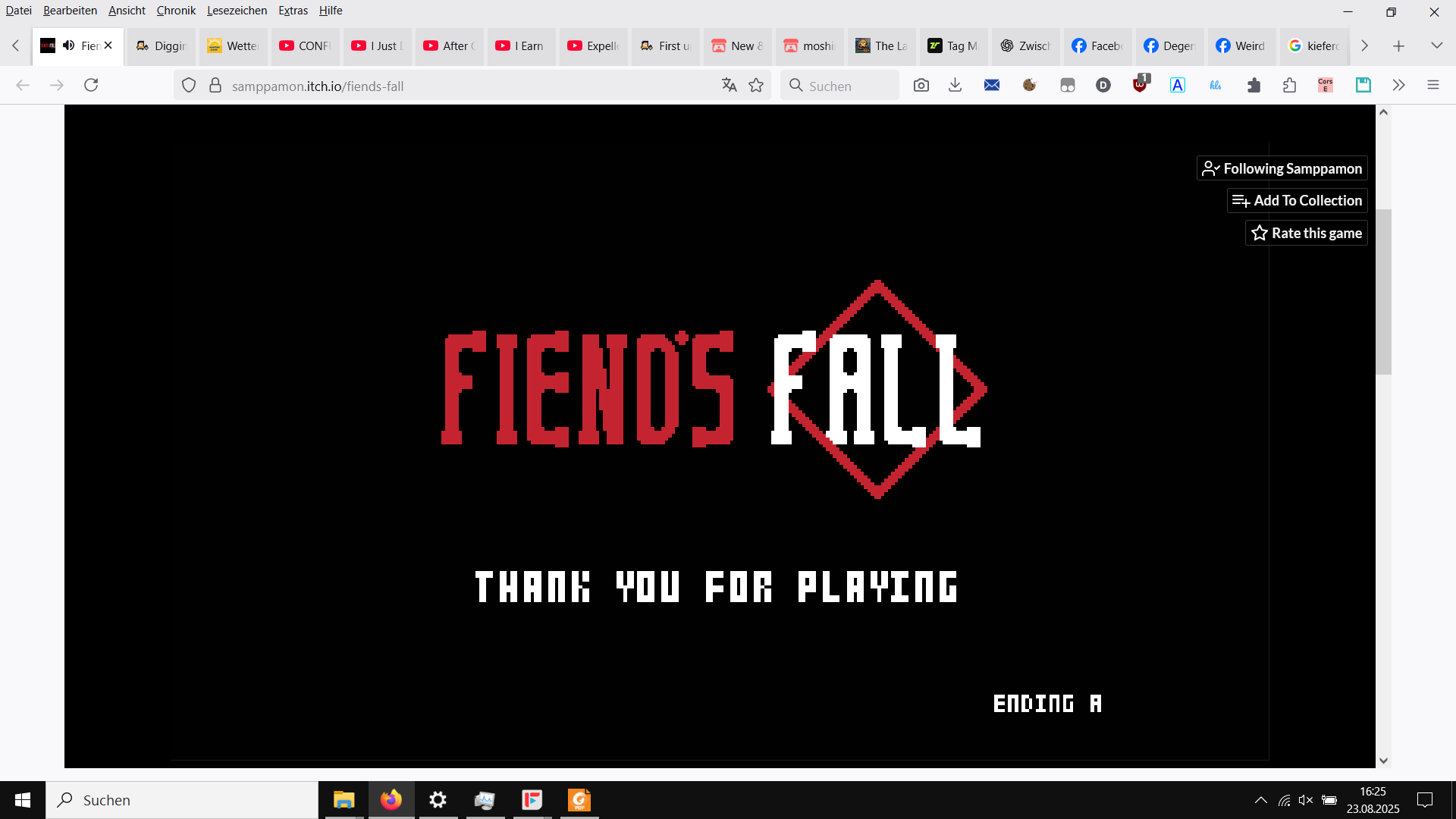This screenshot has height=819, width=1456.
Task: Click the shield tracking protection icon
Action: point(189,86)
